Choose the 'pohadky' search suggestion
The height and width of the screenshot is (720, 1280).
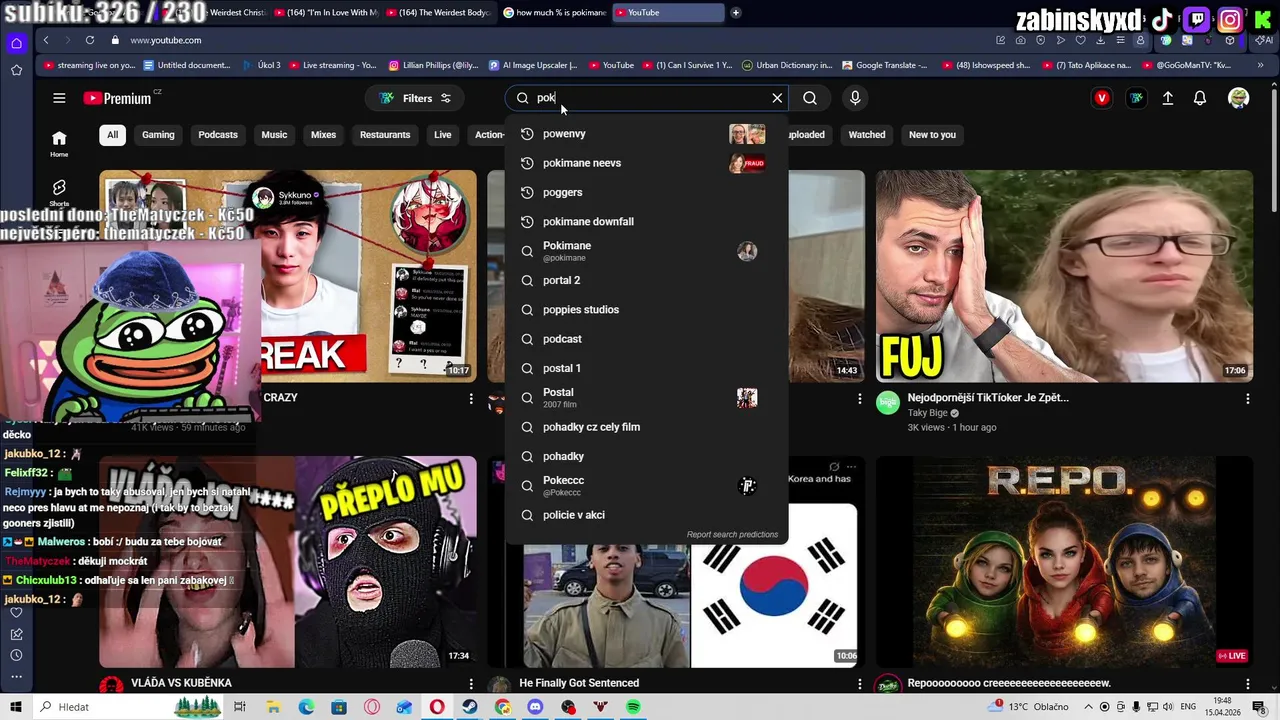pos(646,456)
